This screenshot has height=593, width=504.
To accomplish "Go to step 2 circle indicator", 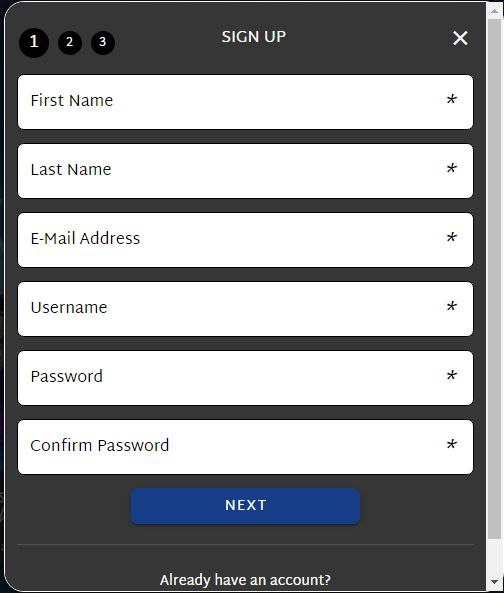I will tap(70, 42).
